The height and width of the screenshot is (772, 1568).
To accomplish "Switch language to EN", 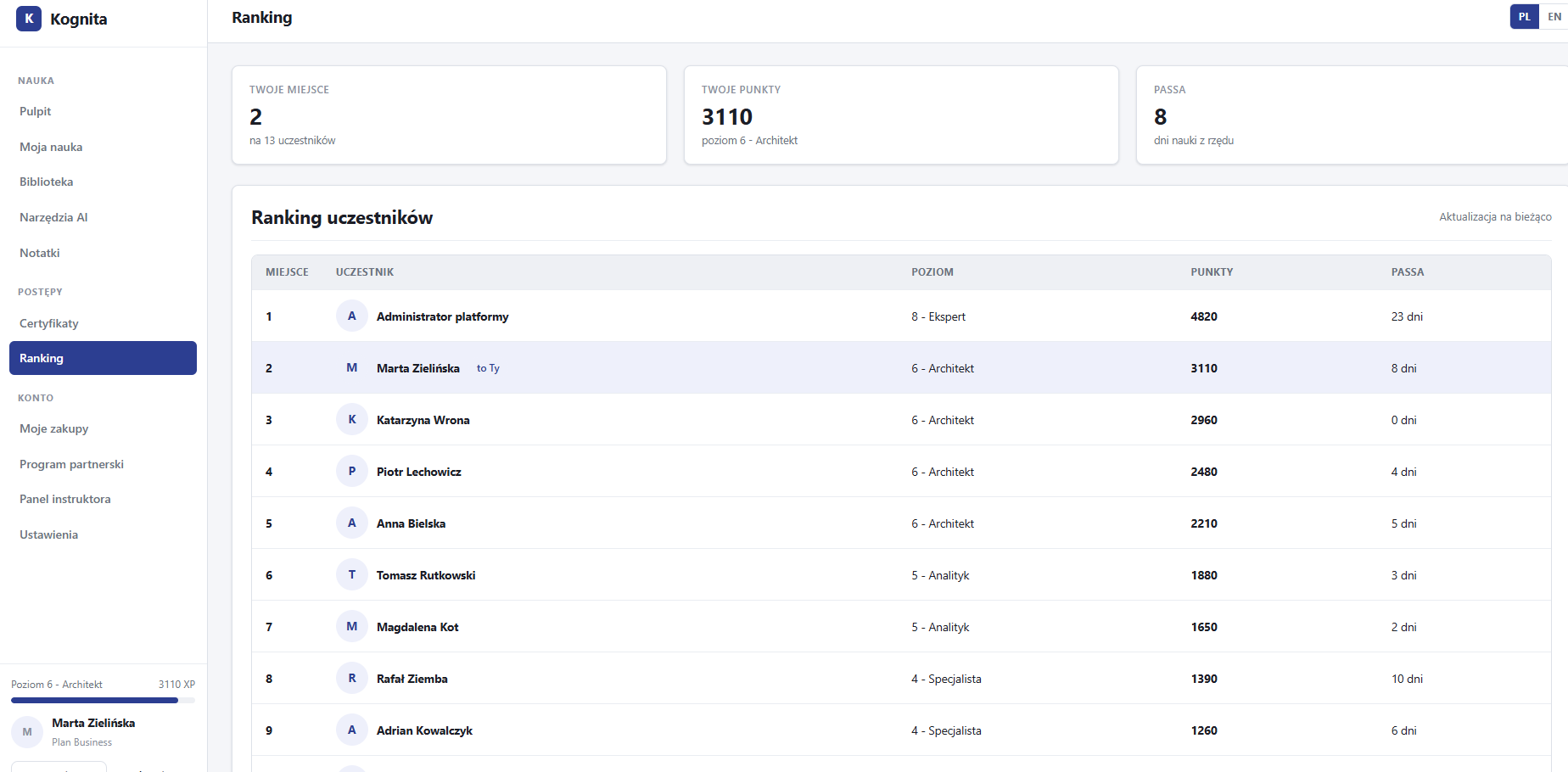I will tap(1554, 17).
